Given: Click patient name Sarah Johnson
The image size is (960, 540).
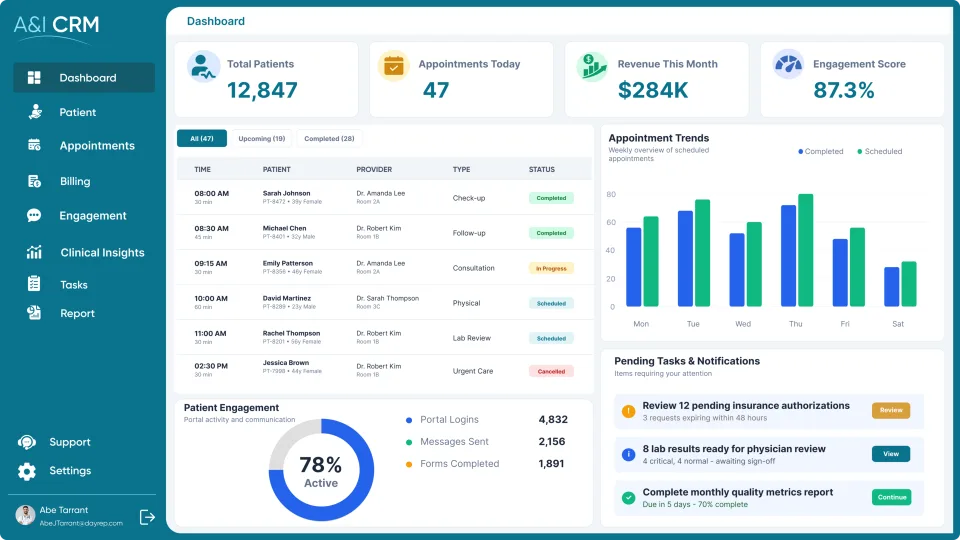Looking at the screenshot, I should (286, 193).
